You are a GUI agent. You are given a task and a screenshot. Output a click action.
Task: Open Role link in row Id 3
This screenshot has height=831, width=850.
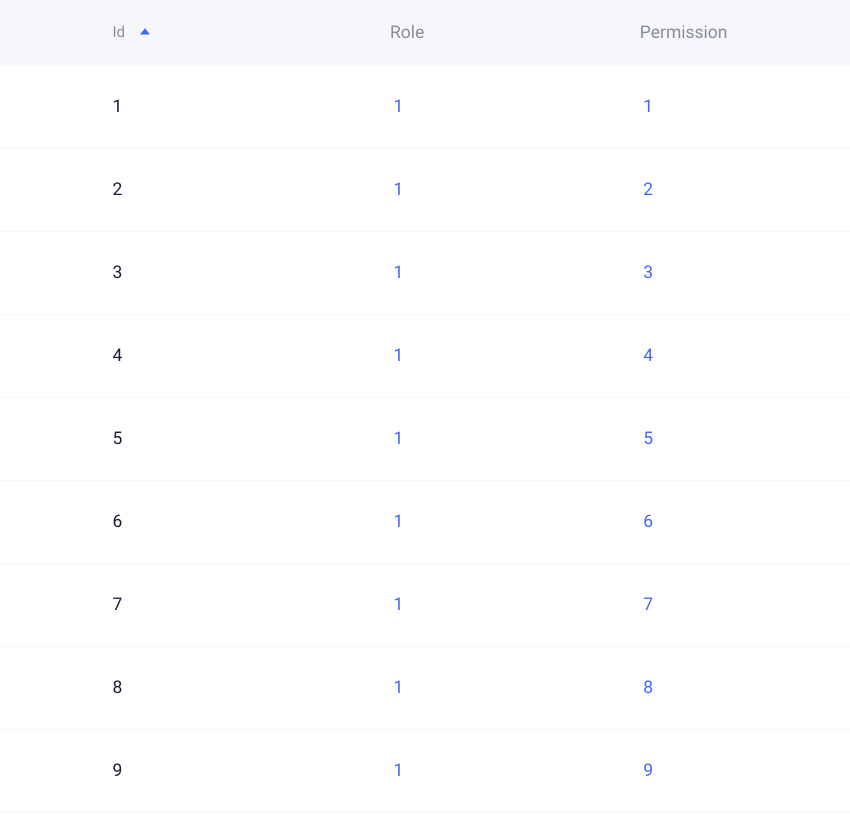tap(398, 272)
